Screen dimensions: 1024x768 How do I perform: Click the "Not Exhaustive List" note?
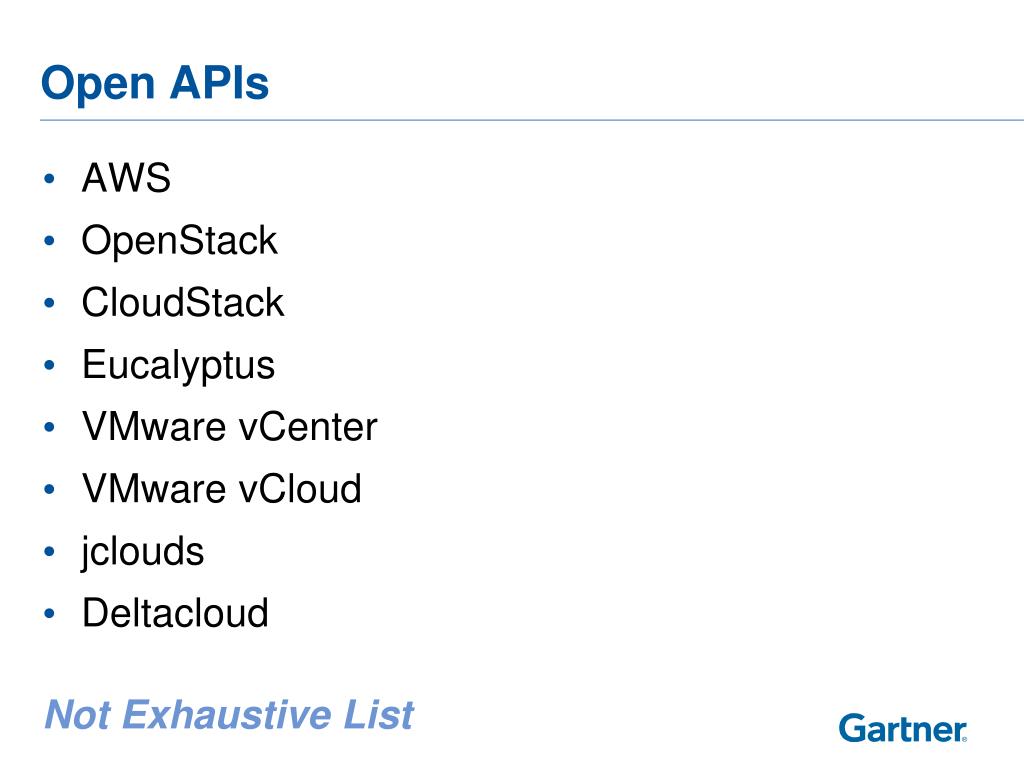point(229,714)
